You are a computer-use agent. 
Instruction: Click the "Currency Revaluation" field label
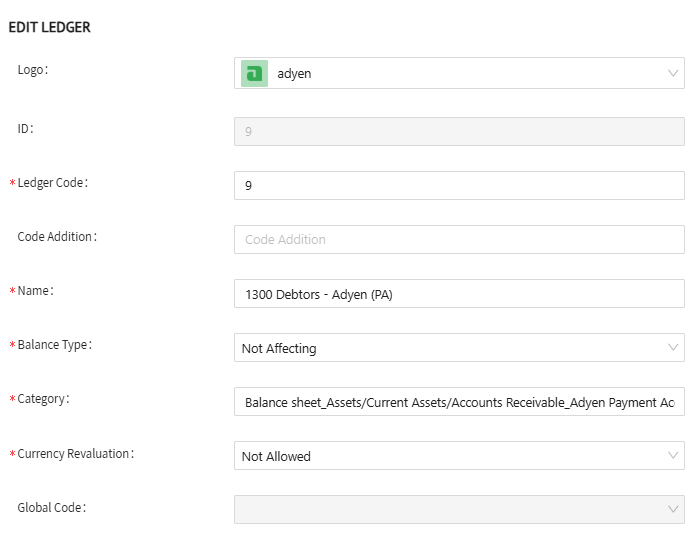coord(75,454)
